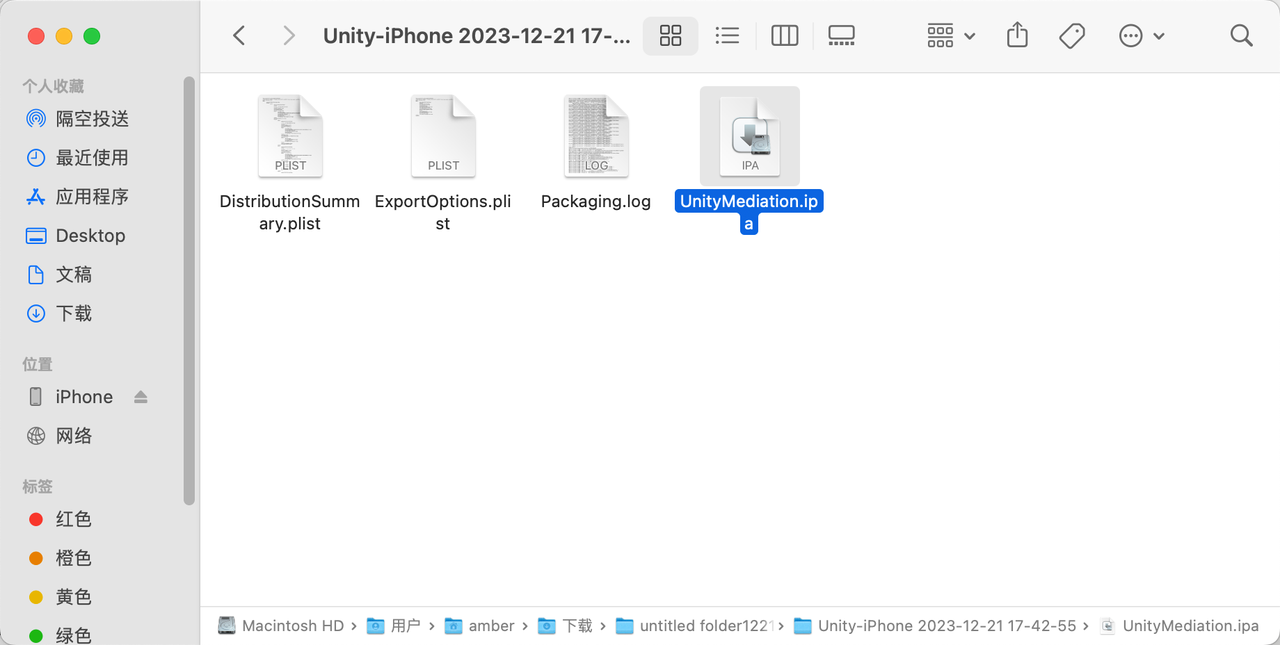Click UnityMediation.ipa in path bar
The height and width of the screenshot is (645, 1280).
(1179, 626)
